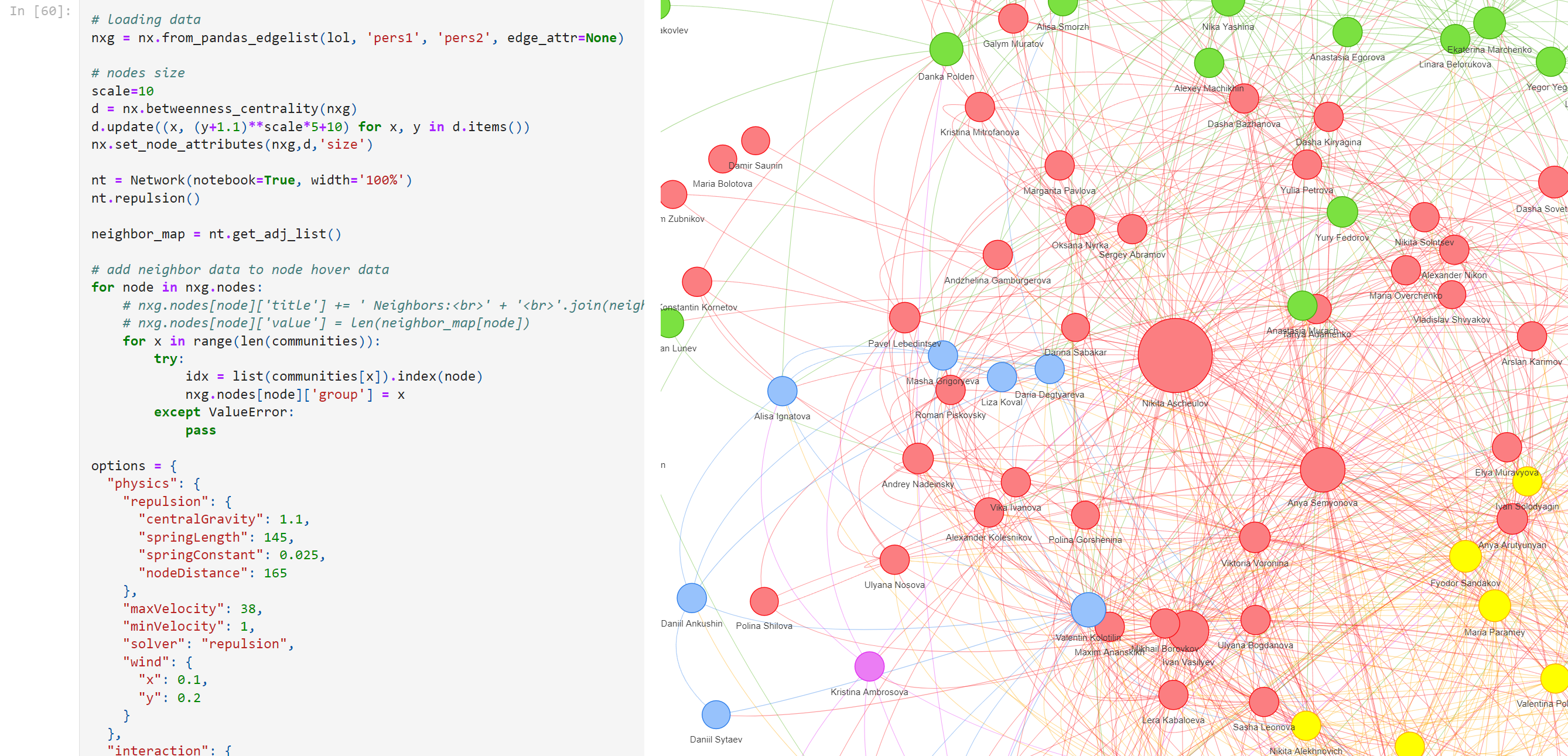Select the green Yury Fedorov node
Screen dimensions: 1568x756
click(1341, 212)
